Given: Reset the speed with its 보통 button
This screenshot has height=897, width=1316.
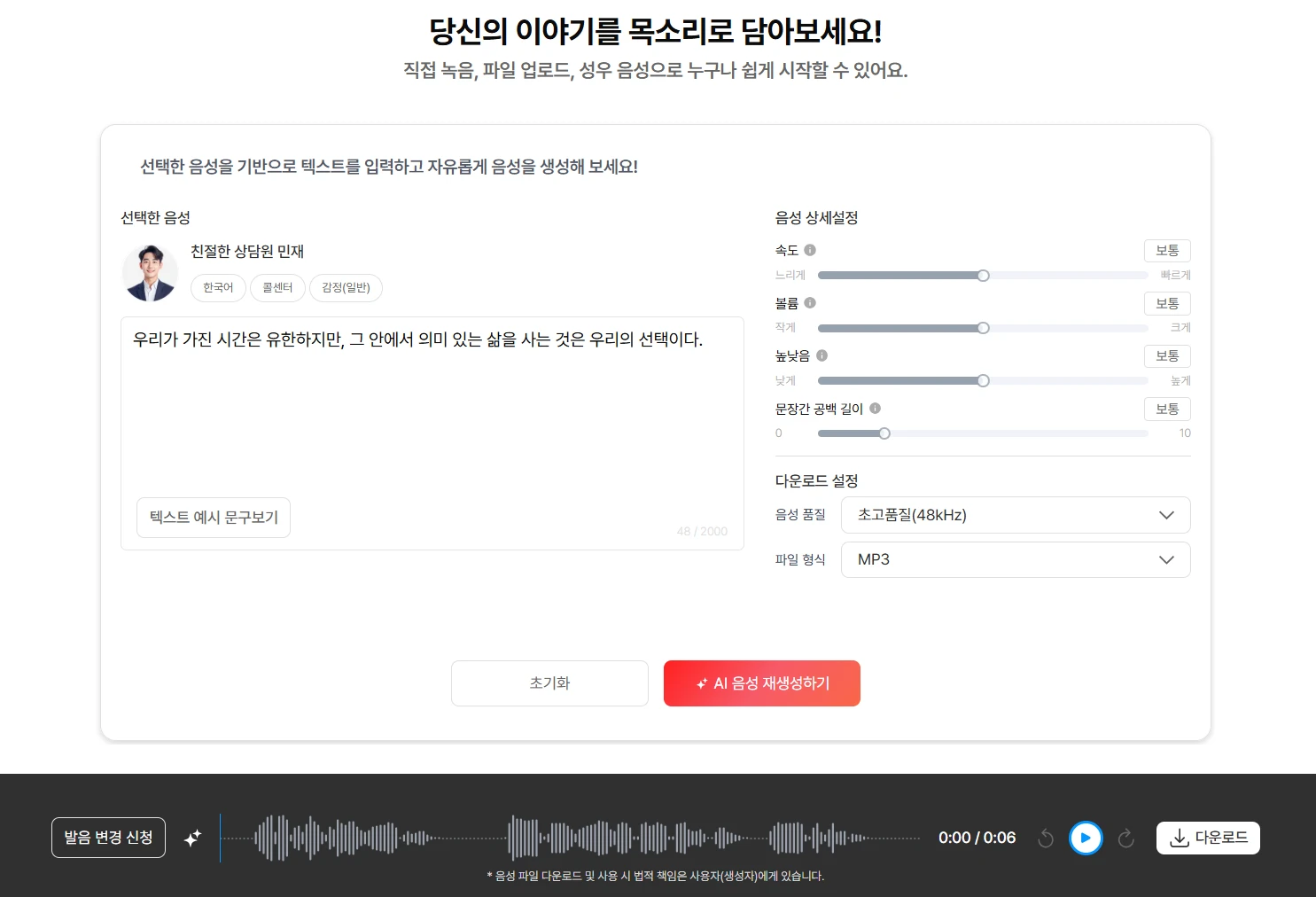Looking at the screenshot, I should point(1167,251).
